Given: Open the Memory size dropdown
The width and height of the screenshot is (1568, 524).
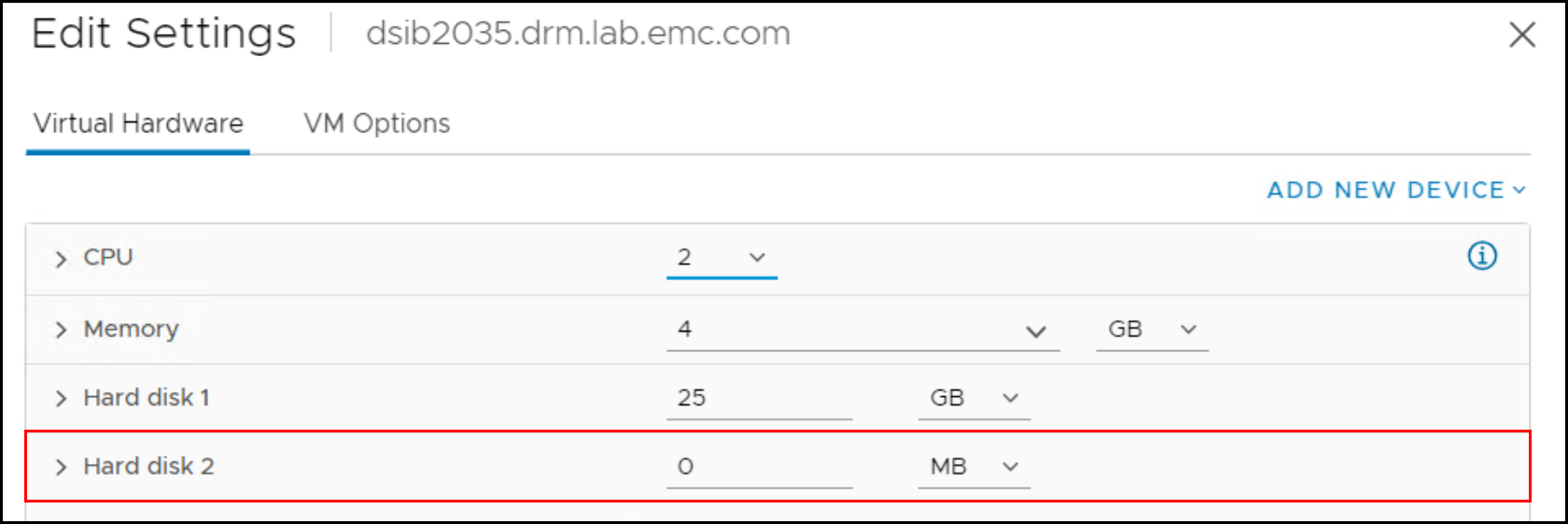Looking at the screenshot, I should pyautogui.click(x=1035, y=331).
